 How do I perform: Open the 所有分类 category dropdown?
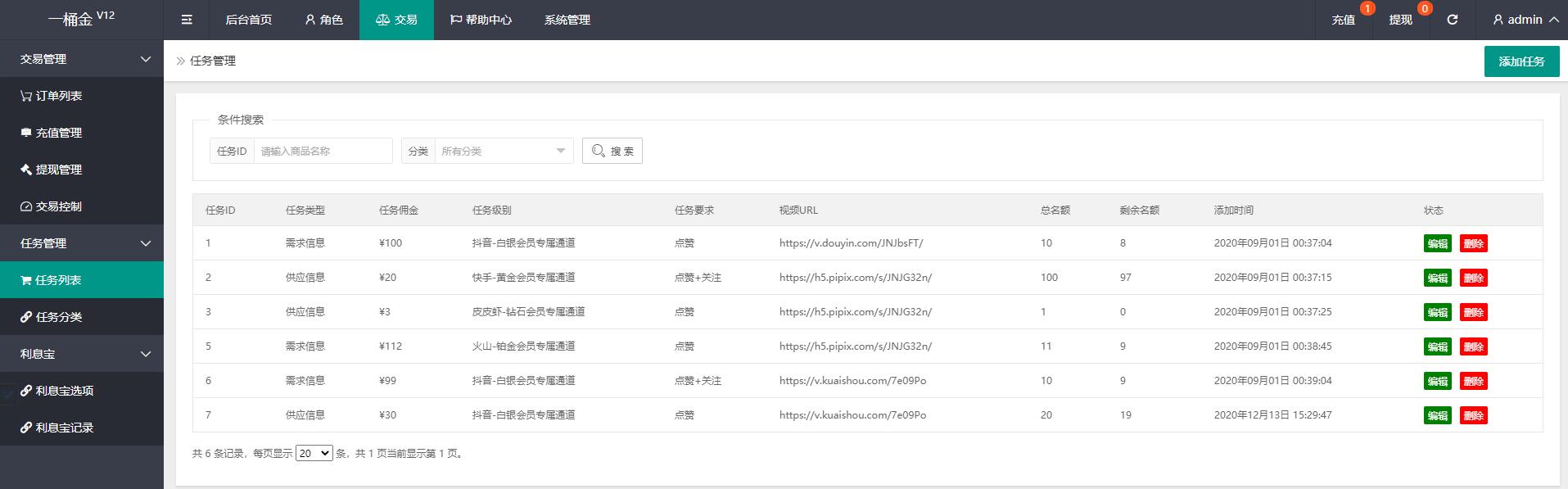(x=504, y=151)
